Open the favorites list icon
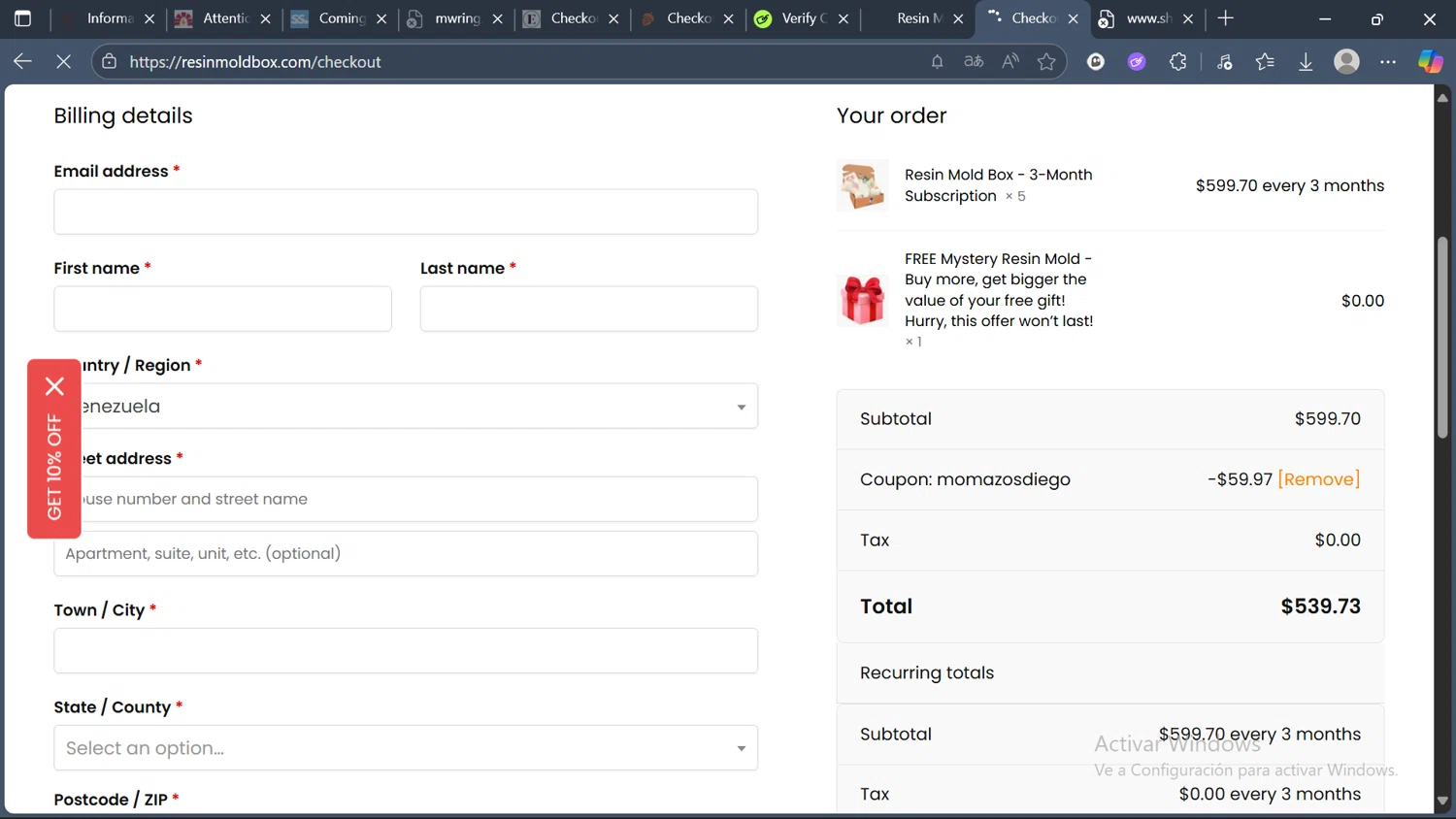The image size is (1456, 819). (1265, 61)
